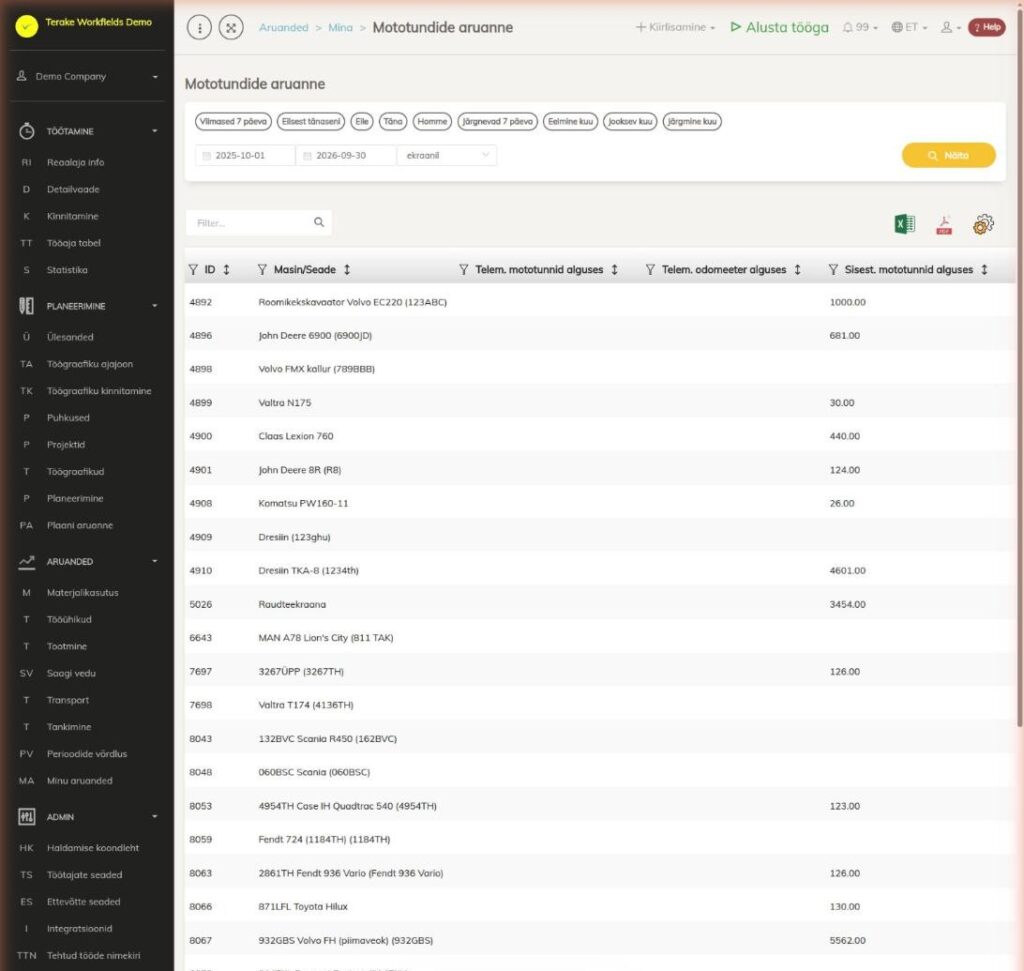Click Alusta tööga button

click(779, 27)
